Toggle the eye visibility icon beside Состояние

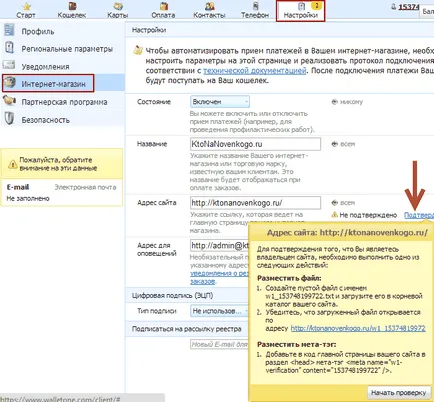(x=334, y=102)
